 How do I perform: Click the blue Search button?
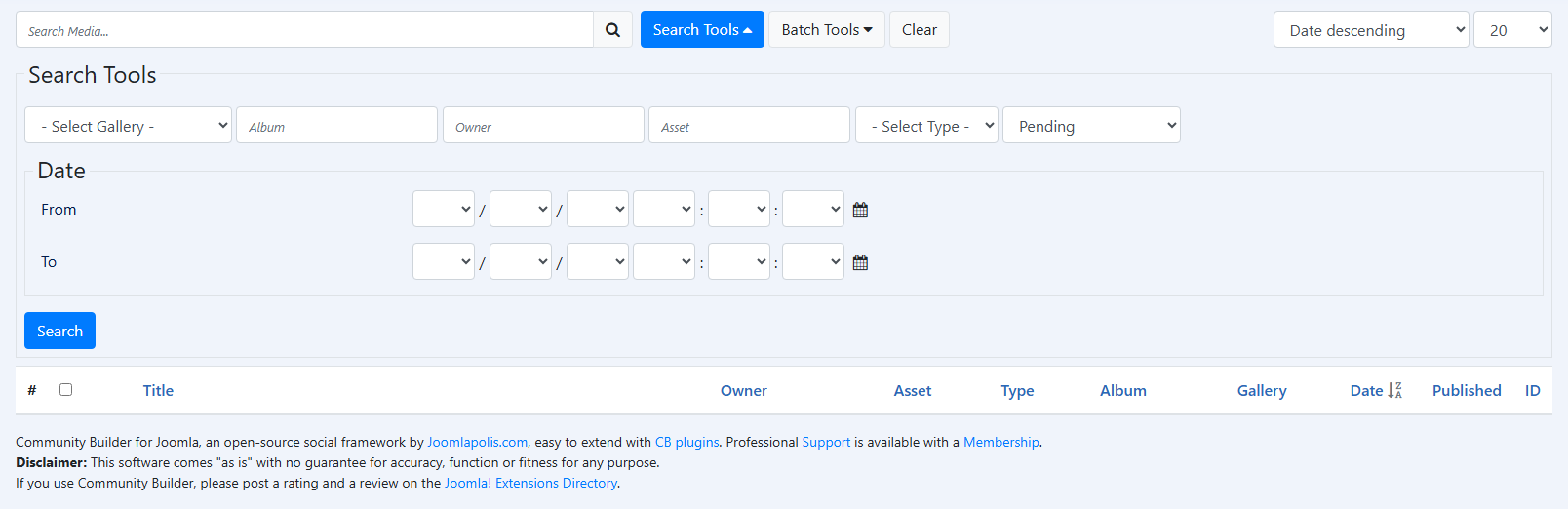coord(59,331)
